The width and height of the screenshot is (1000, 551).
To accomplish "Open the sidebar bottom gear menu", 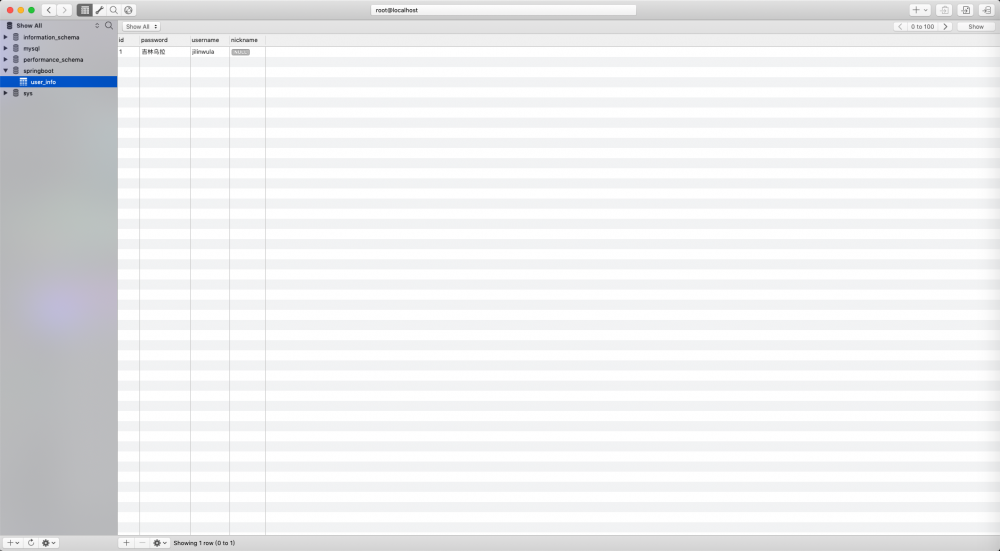I will click(x=48, y=543).
